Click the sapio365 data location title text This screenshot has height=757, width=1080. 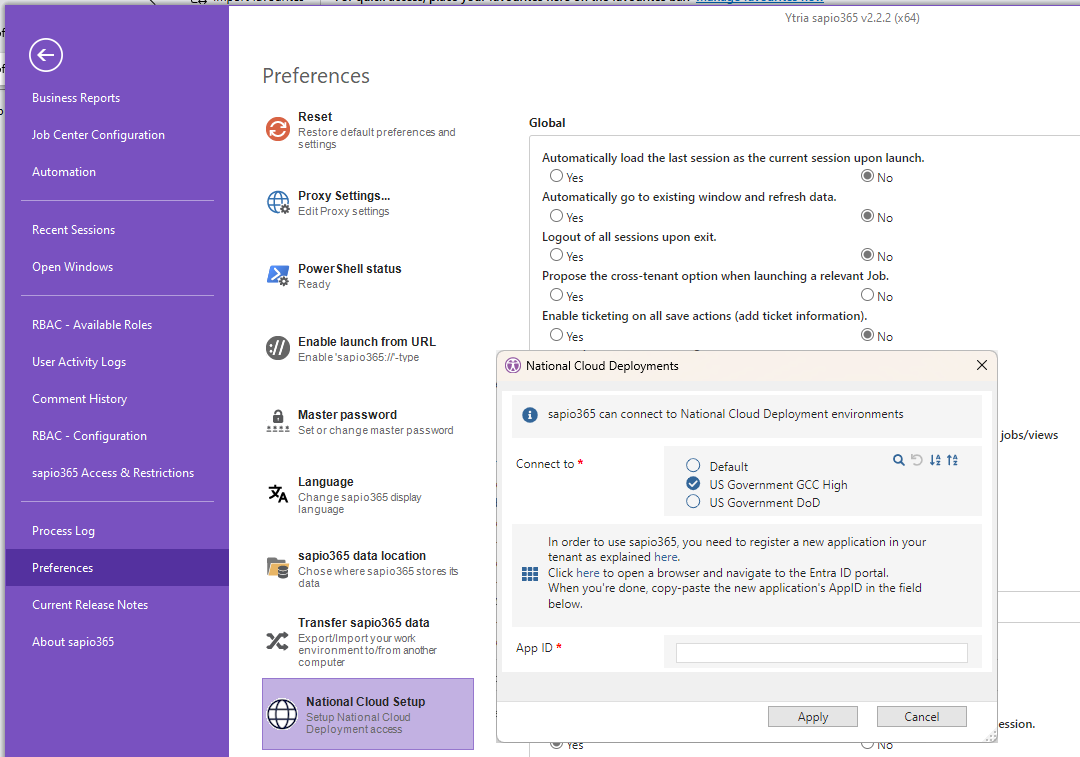362,556
